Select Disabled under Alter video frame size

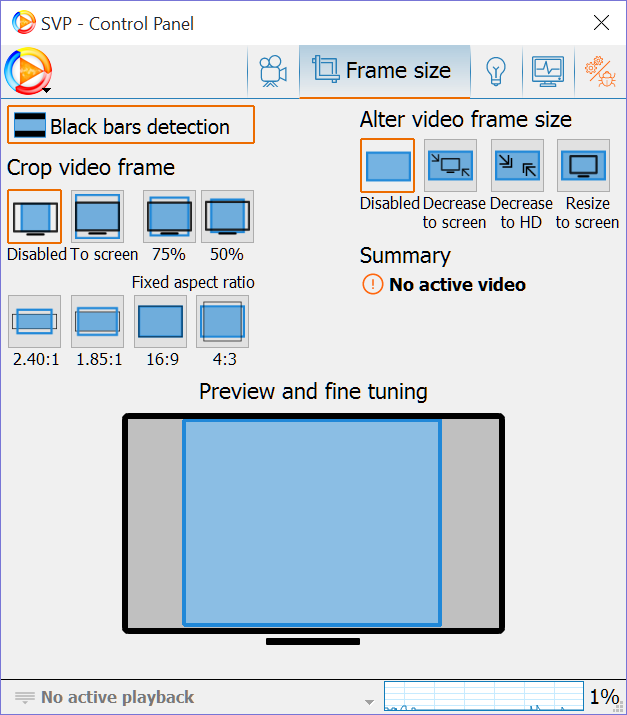click(x=387, y=166)
